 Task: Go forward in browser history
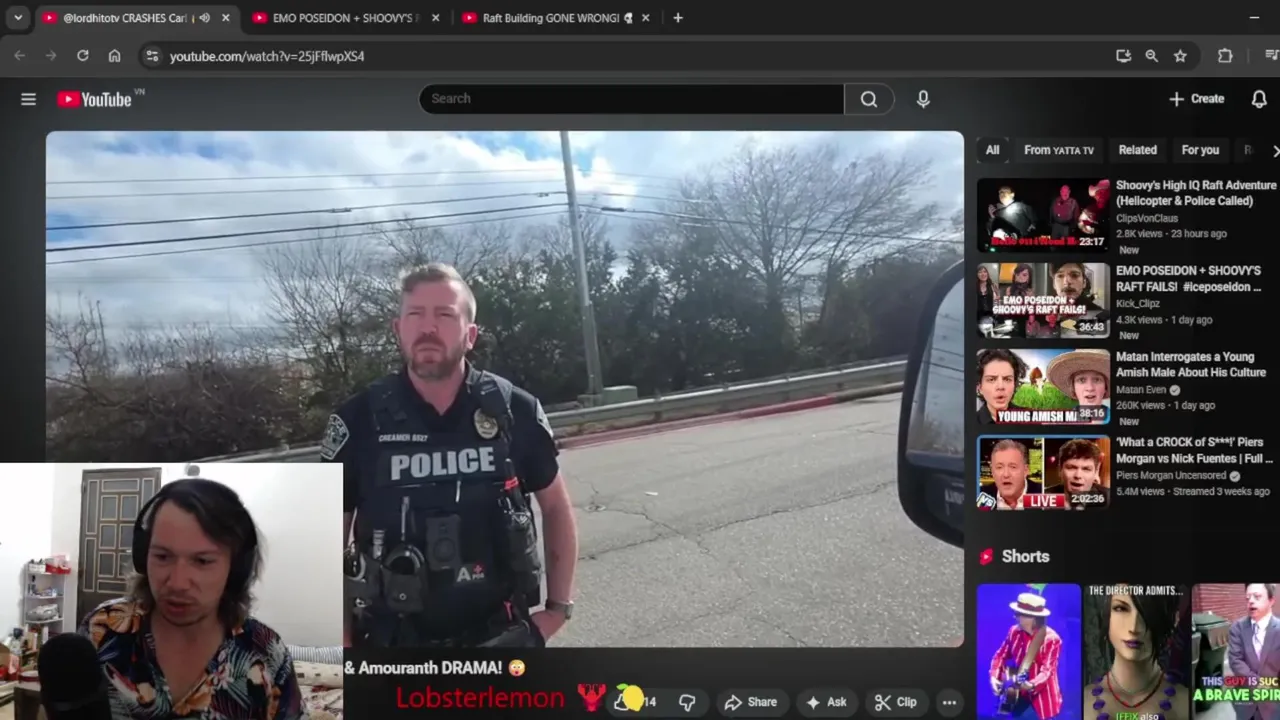coord(51,56)
